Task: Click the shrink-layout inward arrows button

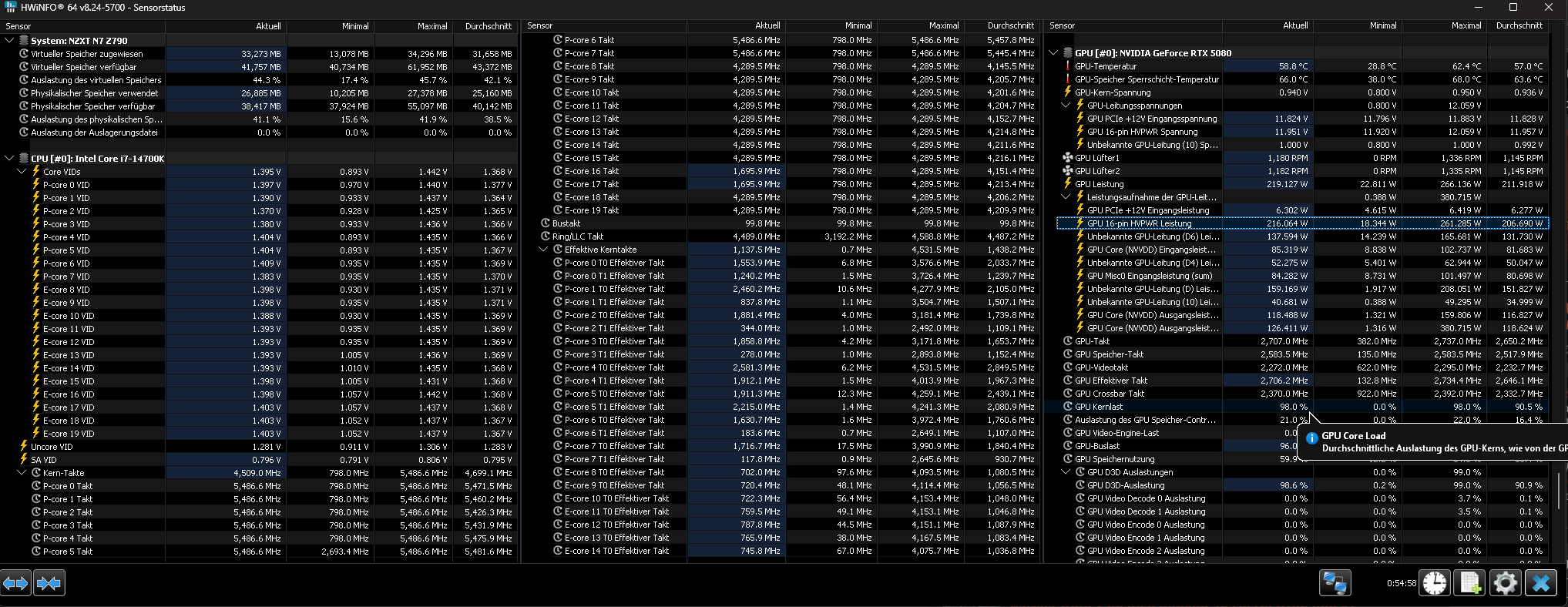Action: pyautogui.click(x=49, y=583)
